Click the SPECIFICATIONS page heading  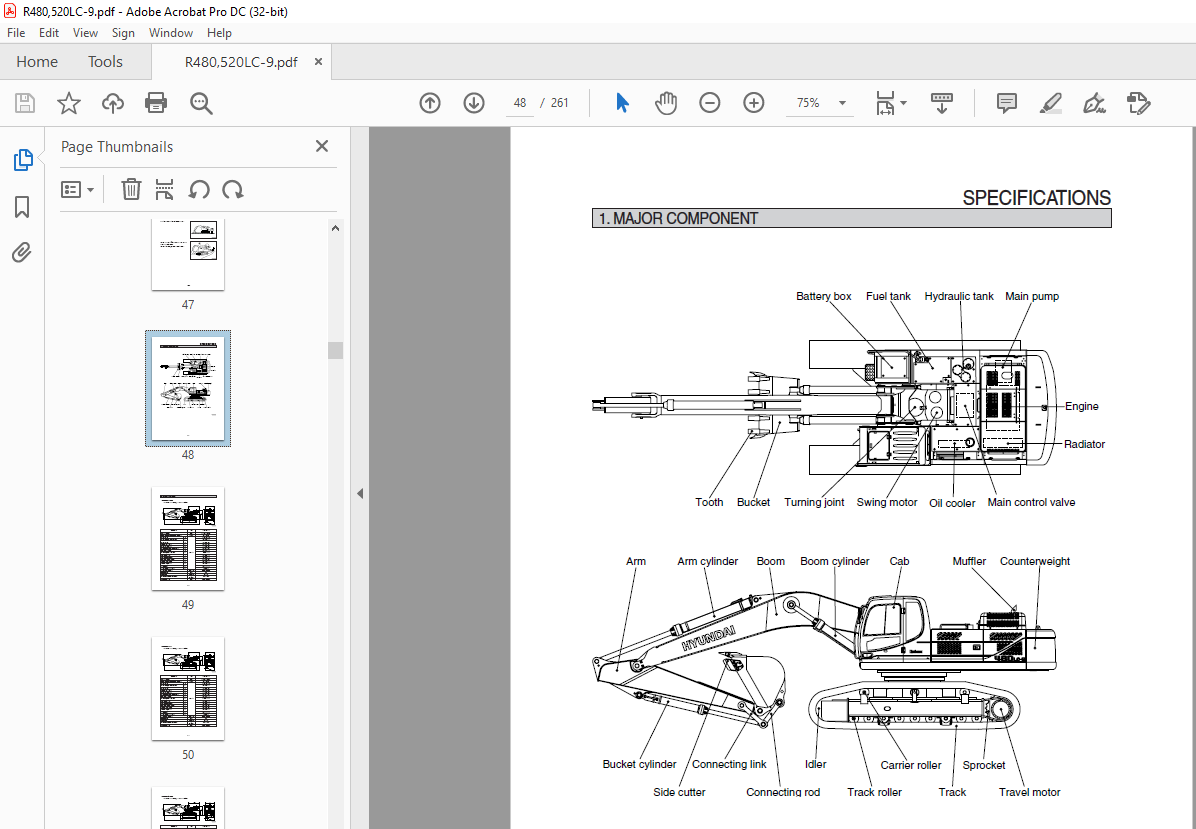(1037, 198)
